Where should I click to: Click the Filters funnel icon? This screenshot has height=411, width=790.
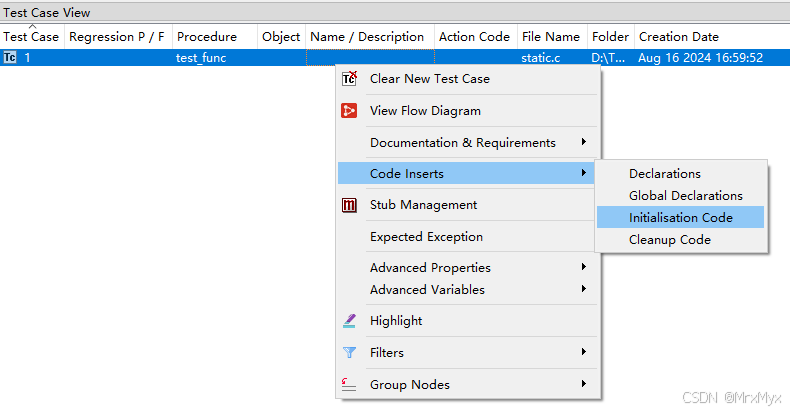[x=349, y=353]
